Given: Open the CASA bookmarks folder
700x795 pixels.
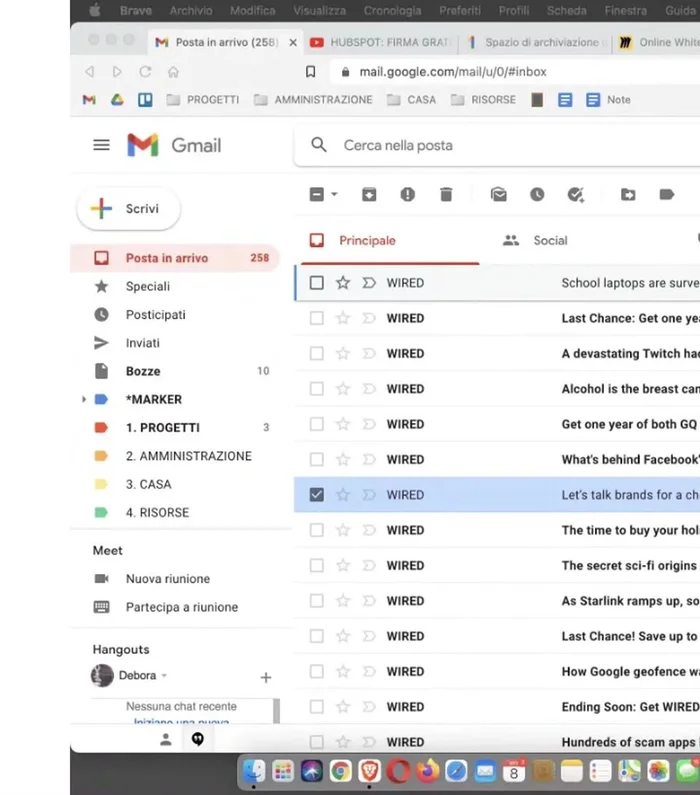Looking at the screenshot, I should tap(411, 100).
